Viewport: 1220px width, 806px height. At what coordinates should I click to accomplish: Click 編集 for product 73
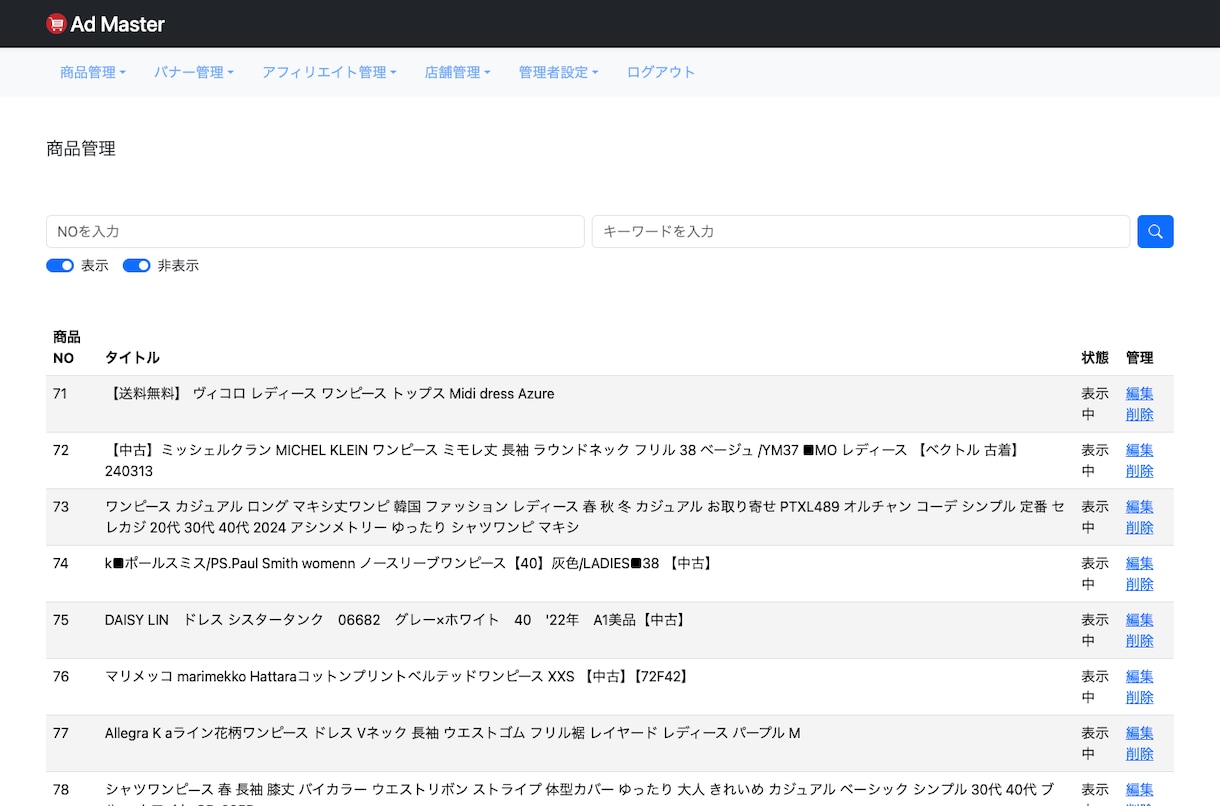[1140, 507]
